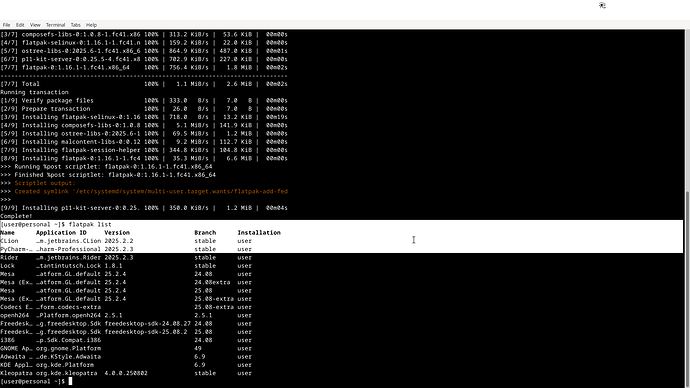
Task: Click the 'i386' name entry
Action: tap(7, 340)
